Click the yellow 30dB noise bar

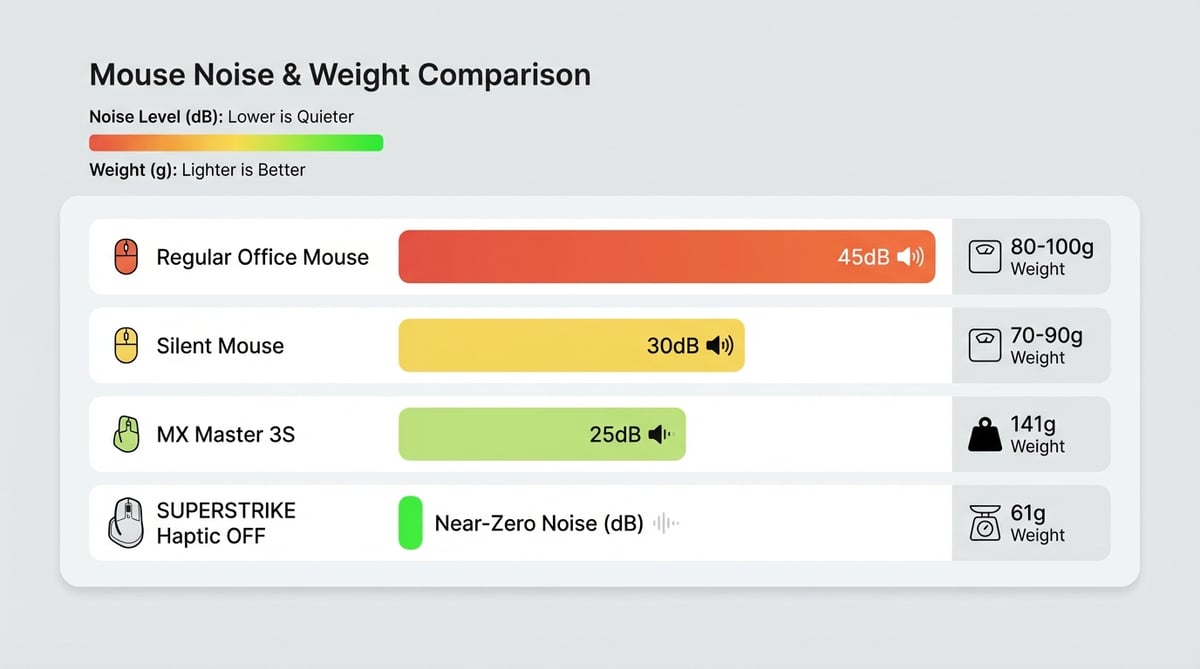click(520, 346)
